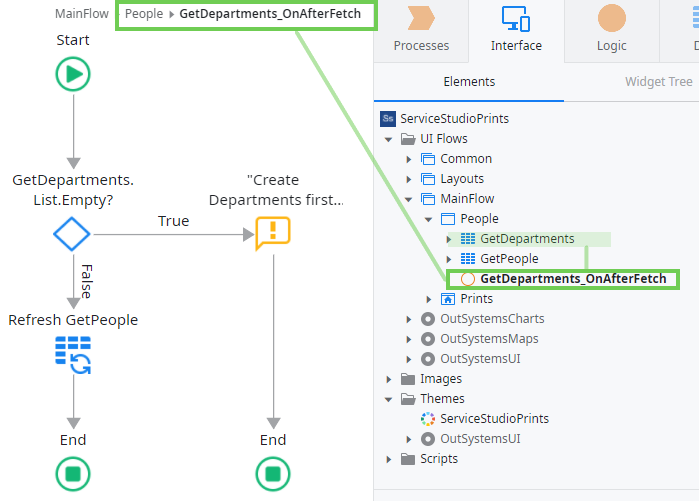
Task: Click the Interface layer icon
Action: [516, 19]
